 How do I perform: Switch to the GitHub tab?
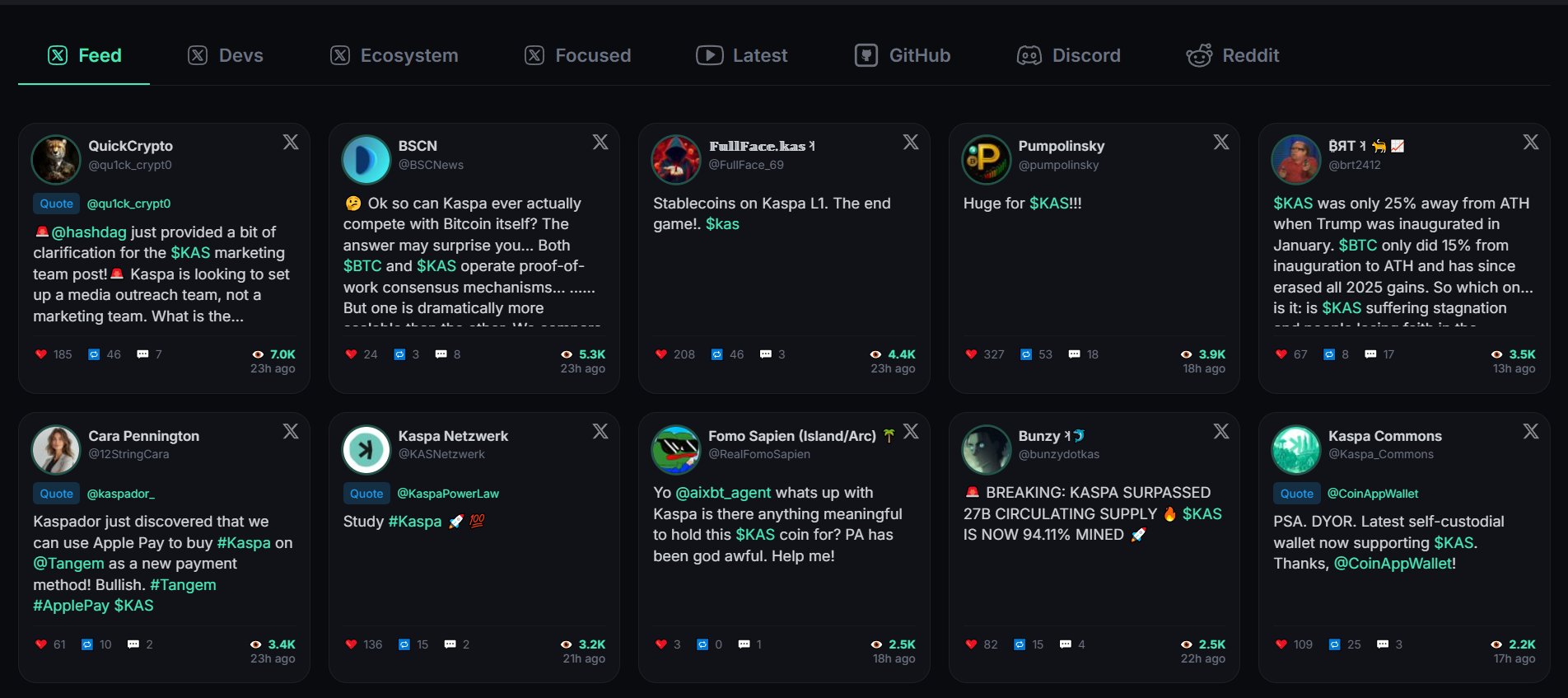coord(903,55)
